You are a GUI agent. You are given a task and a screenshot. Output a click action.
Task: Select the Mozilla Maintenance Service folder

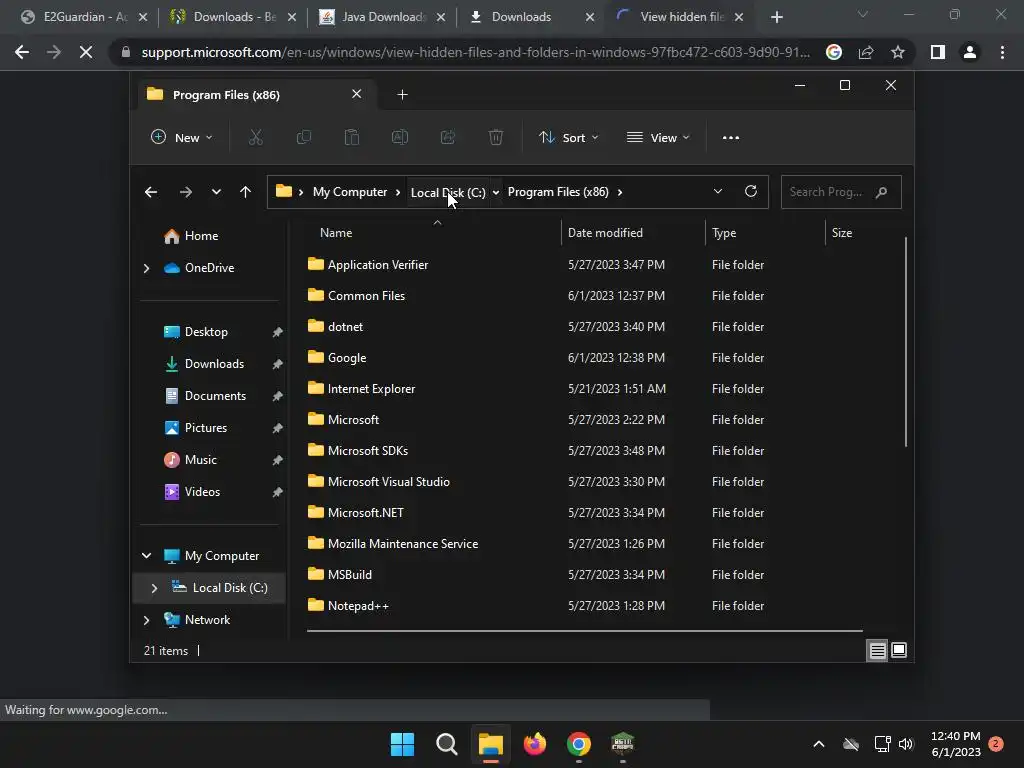tap(402, 544)
